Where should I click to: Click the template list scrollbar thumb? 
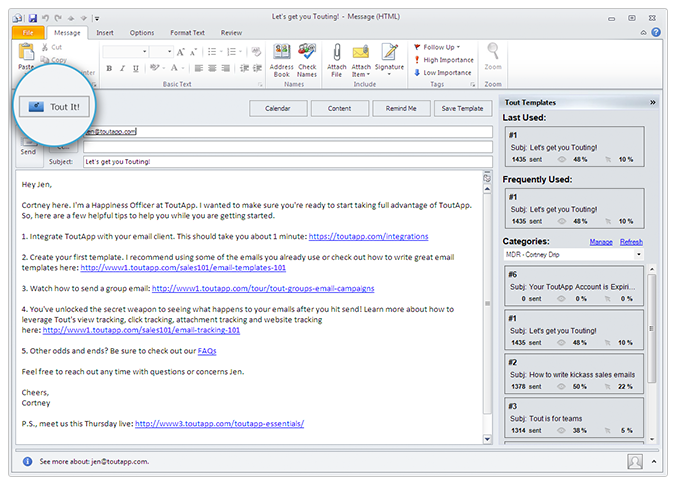(x=652, y=329)
